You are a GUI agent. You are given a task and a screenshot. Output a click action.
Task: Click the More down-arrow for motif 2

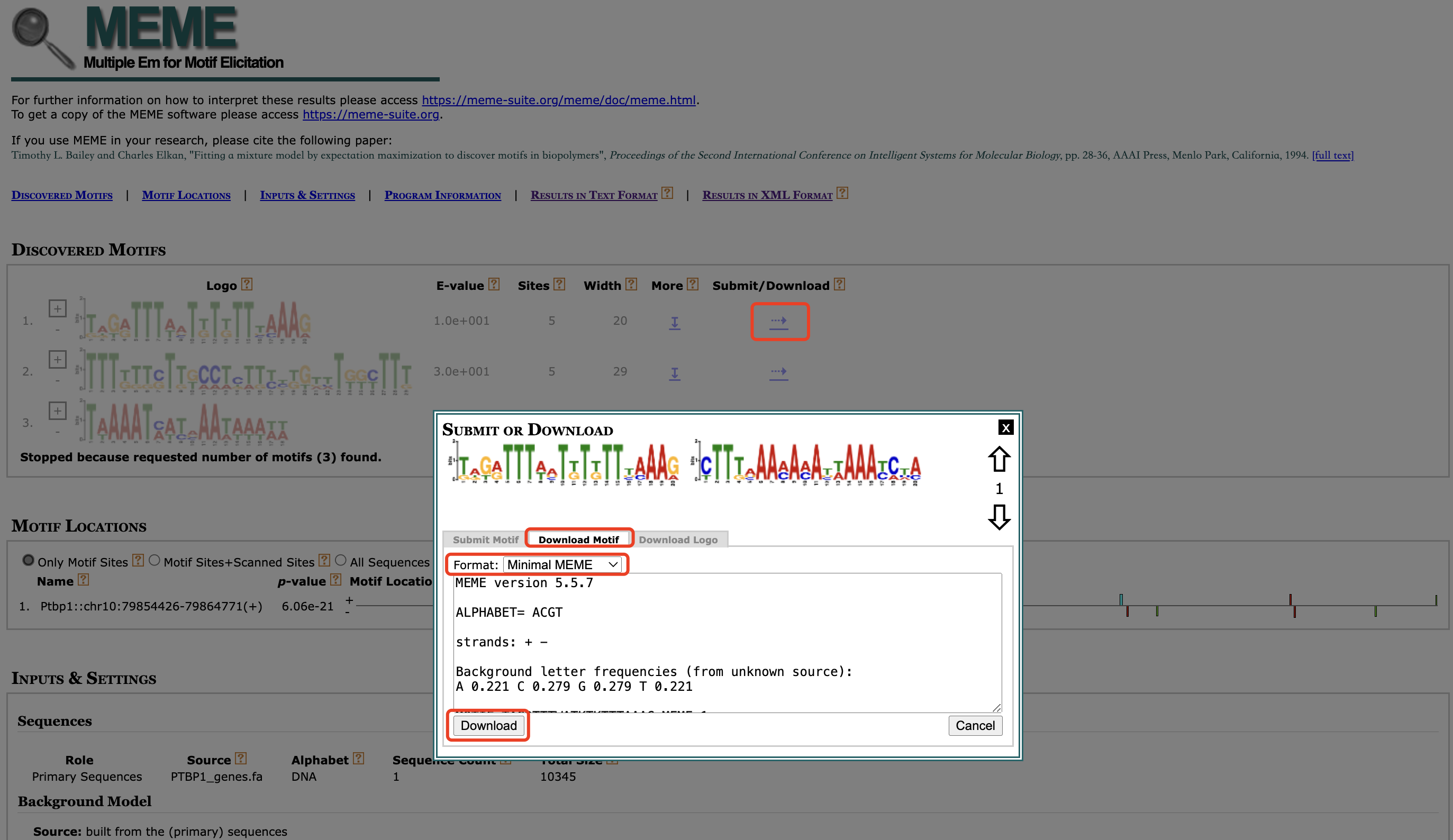(674, 373)
